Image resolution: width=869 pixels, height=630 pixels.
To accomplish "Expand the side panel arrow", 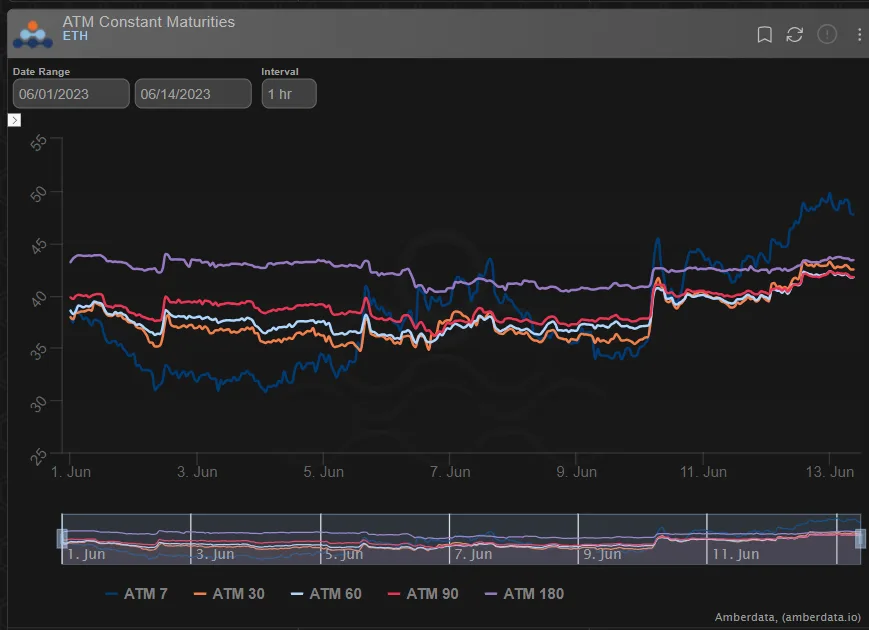I will point(14,120).
